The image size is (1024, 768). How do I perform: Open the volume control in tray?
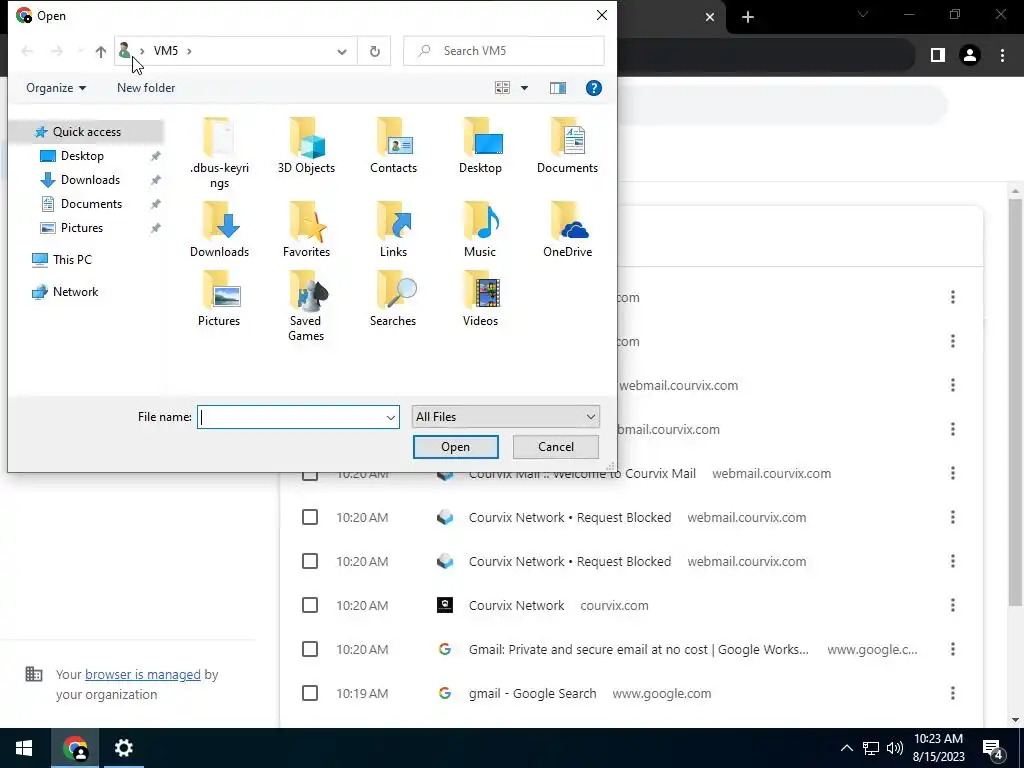click(895, 748)
